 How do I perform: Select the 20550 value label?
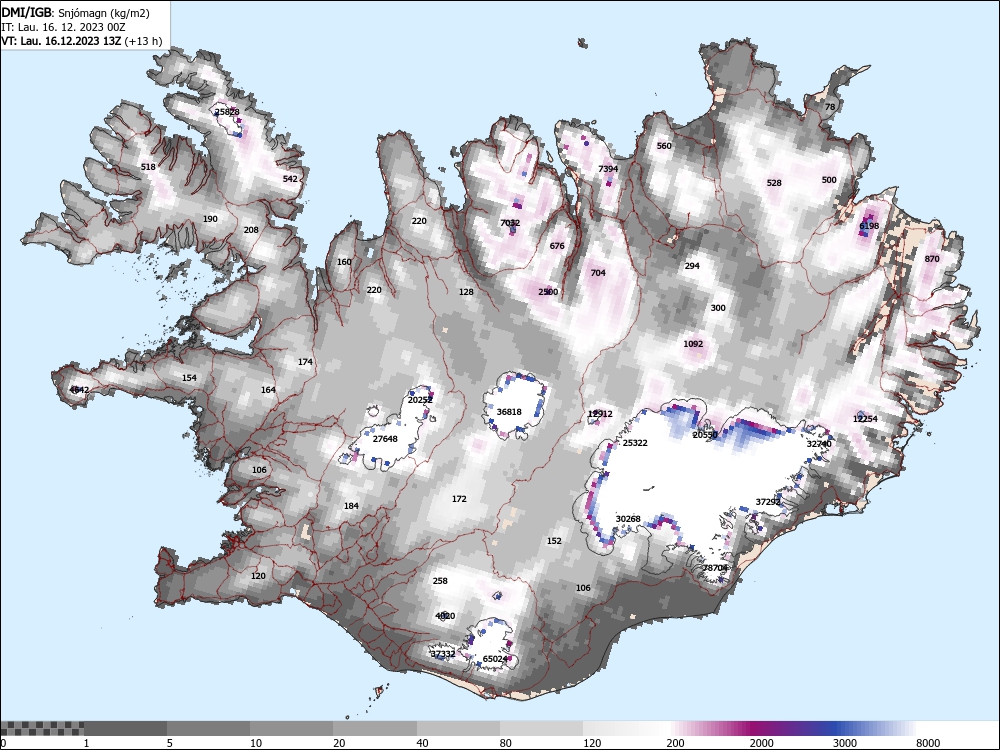tap(705, 435)
